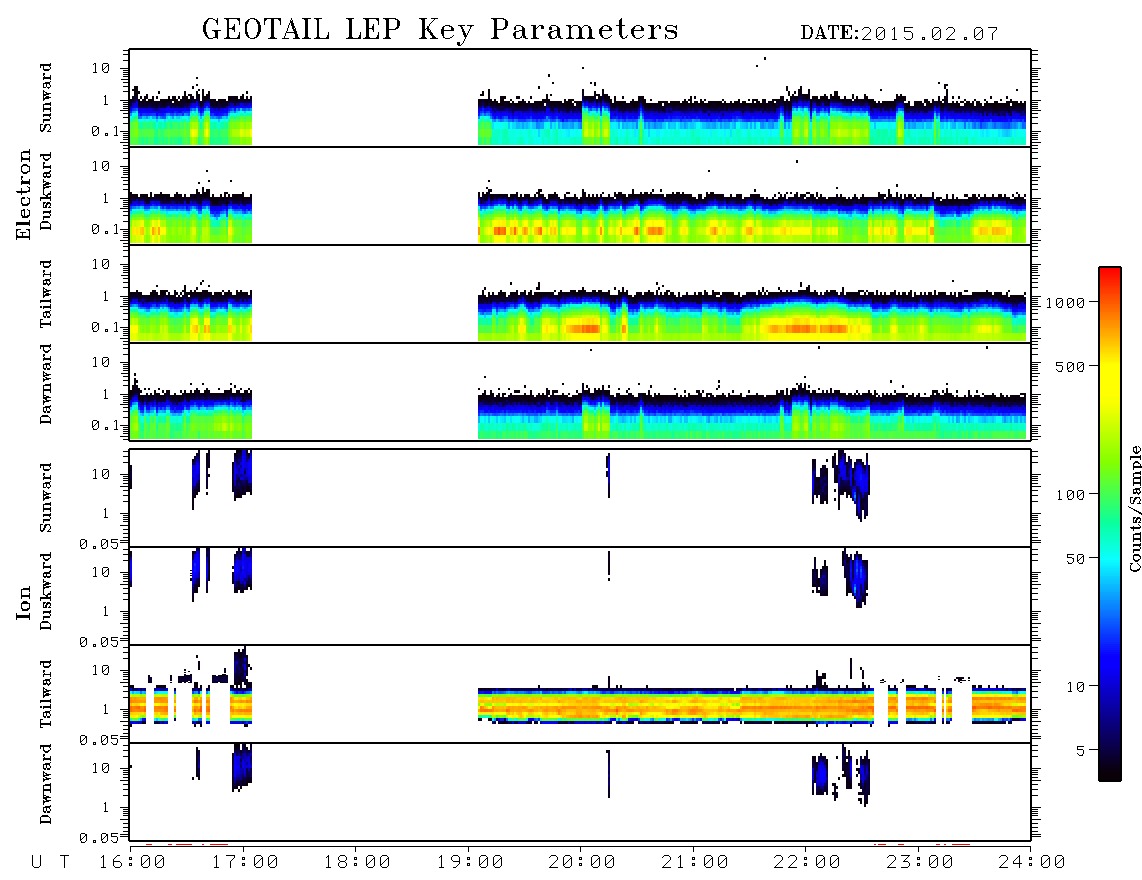Click the '19:00' time tick label
The image size is (1142, 880).
470,863
